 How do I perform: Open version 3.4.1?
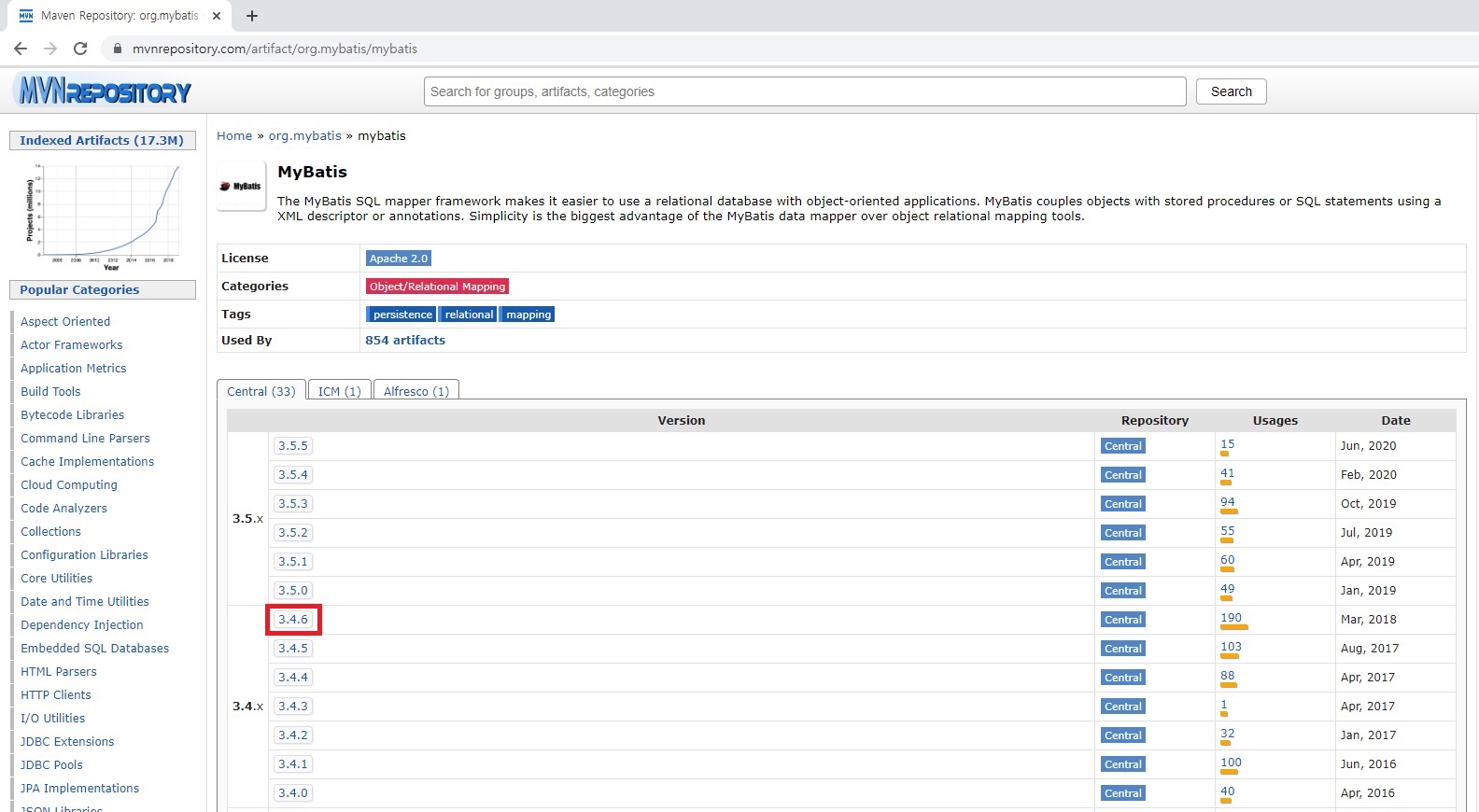click(x=293, y=764)
